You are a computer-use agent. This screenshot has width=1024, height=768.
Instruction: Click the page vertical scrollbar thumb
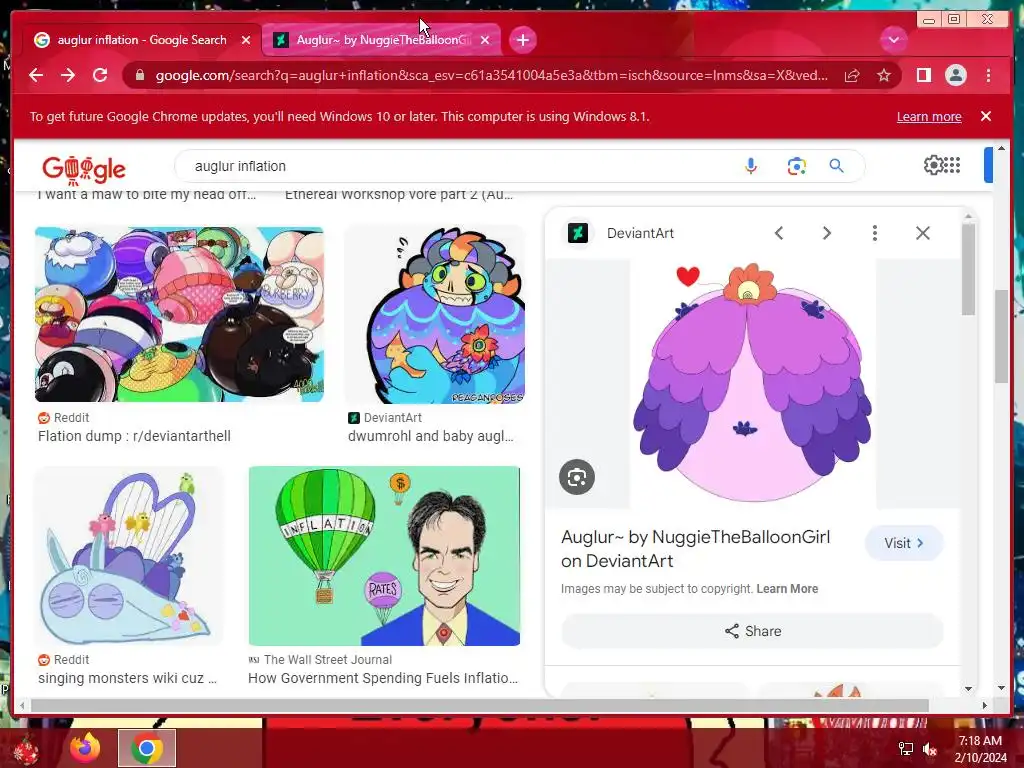point(1001,336)
